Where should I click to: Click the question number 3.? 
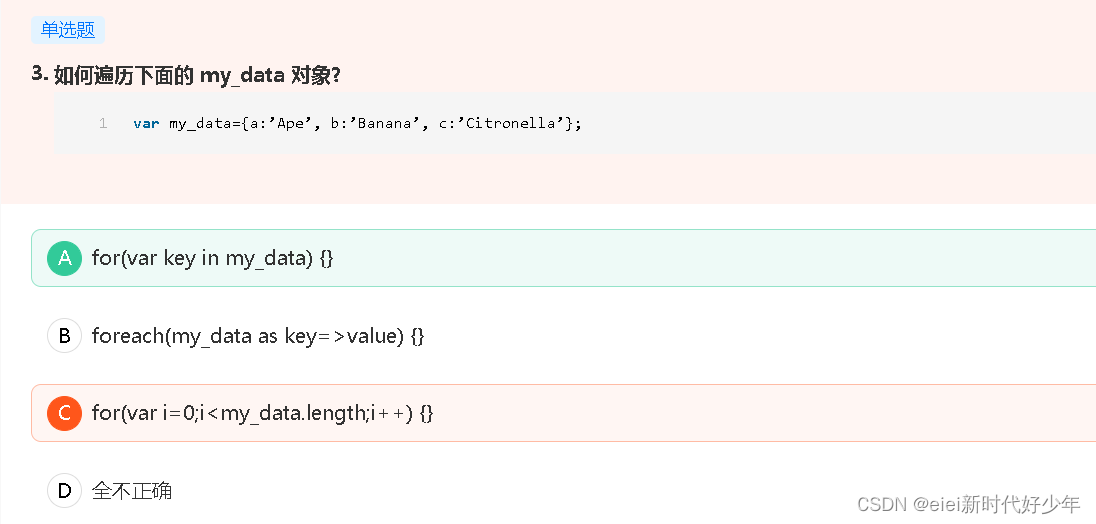(39, 73)
